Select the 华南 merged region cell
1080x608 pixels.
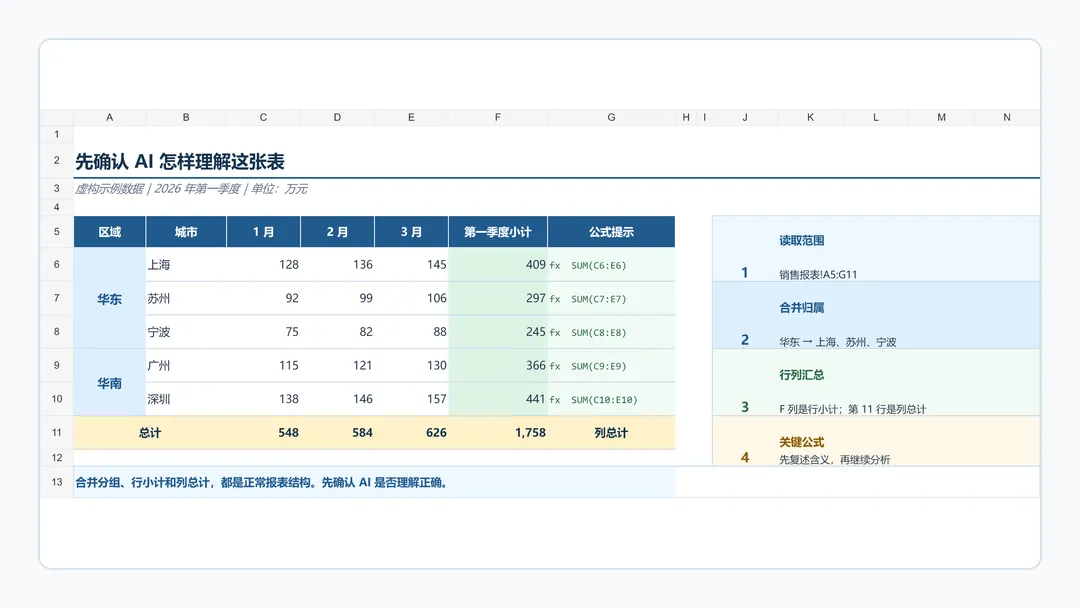(110, 383)
